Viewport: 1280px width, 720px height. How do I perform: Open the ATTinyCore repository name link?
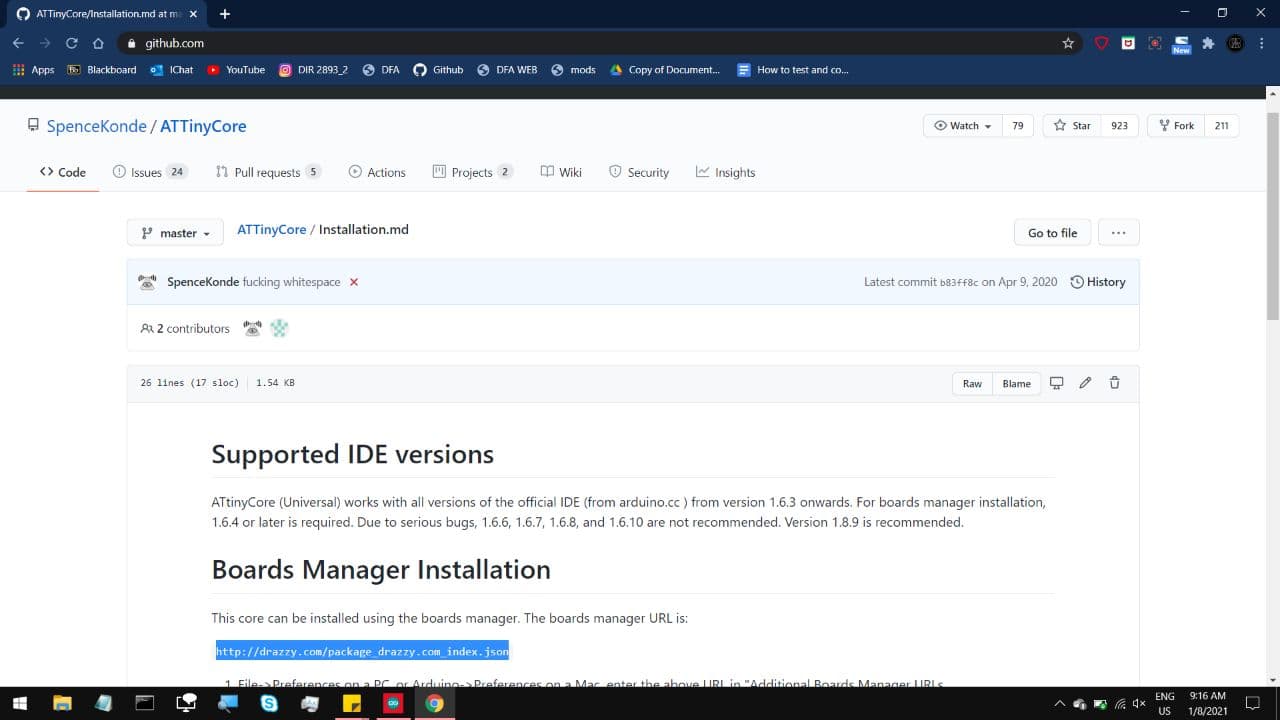pyautogui.click(x=203, y=126)
